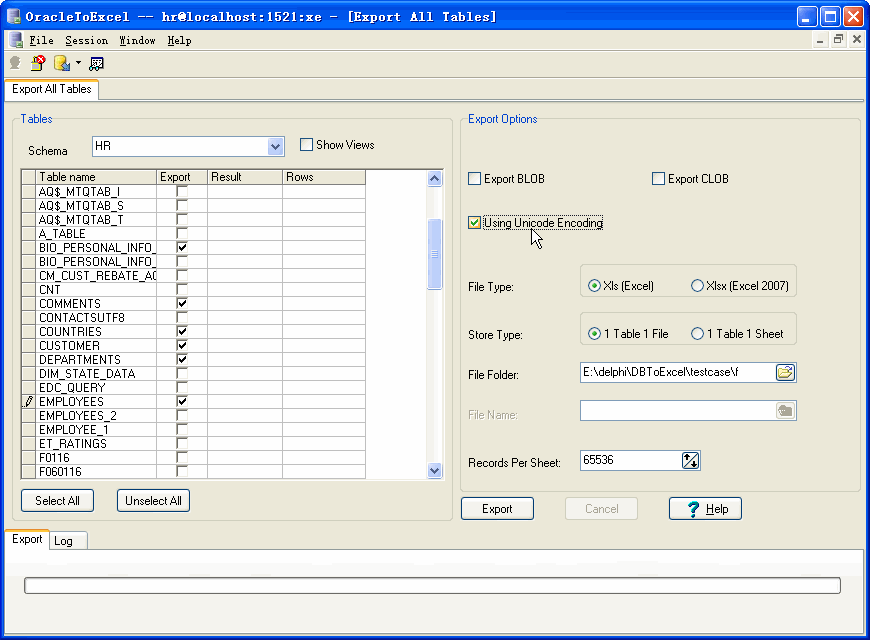The height and width of the screenshot is (640, 870).
Task: Open the Help menu
Action: (179, 40)
